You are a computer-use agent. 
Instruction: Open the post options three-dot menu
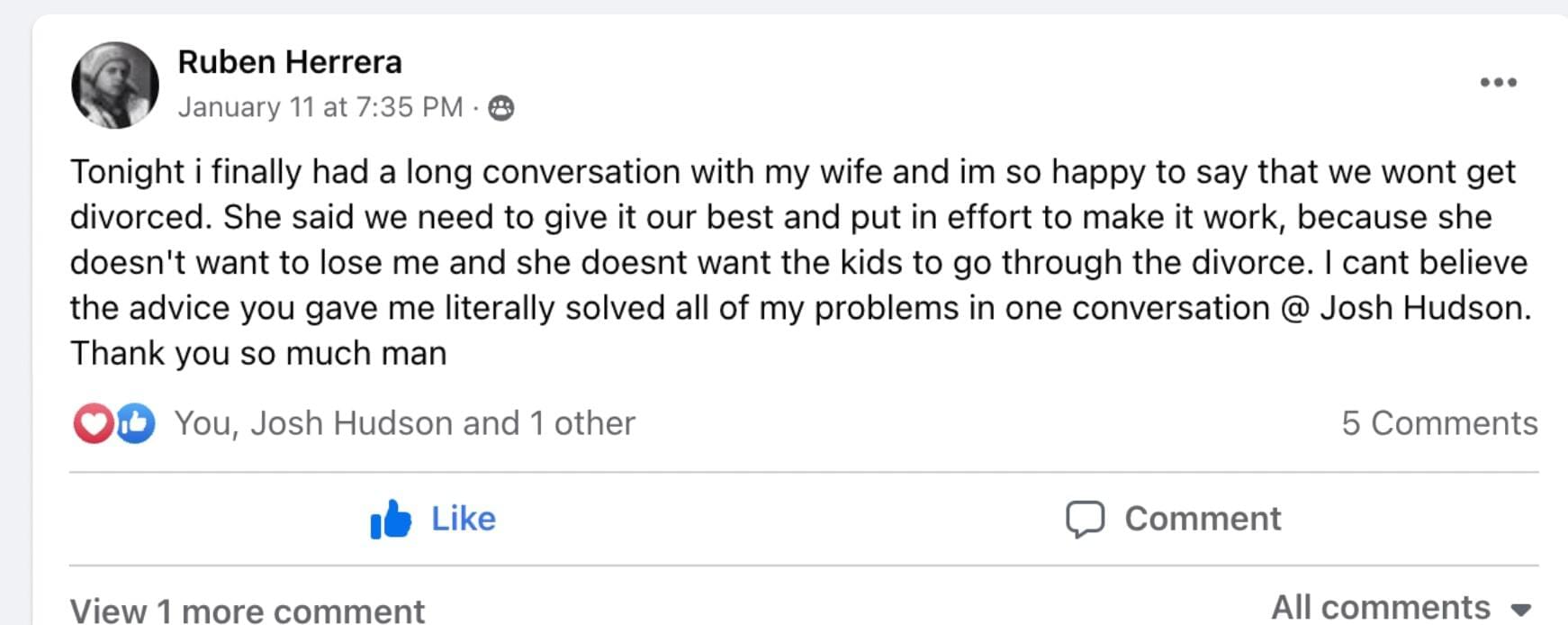click(1498, 82)
